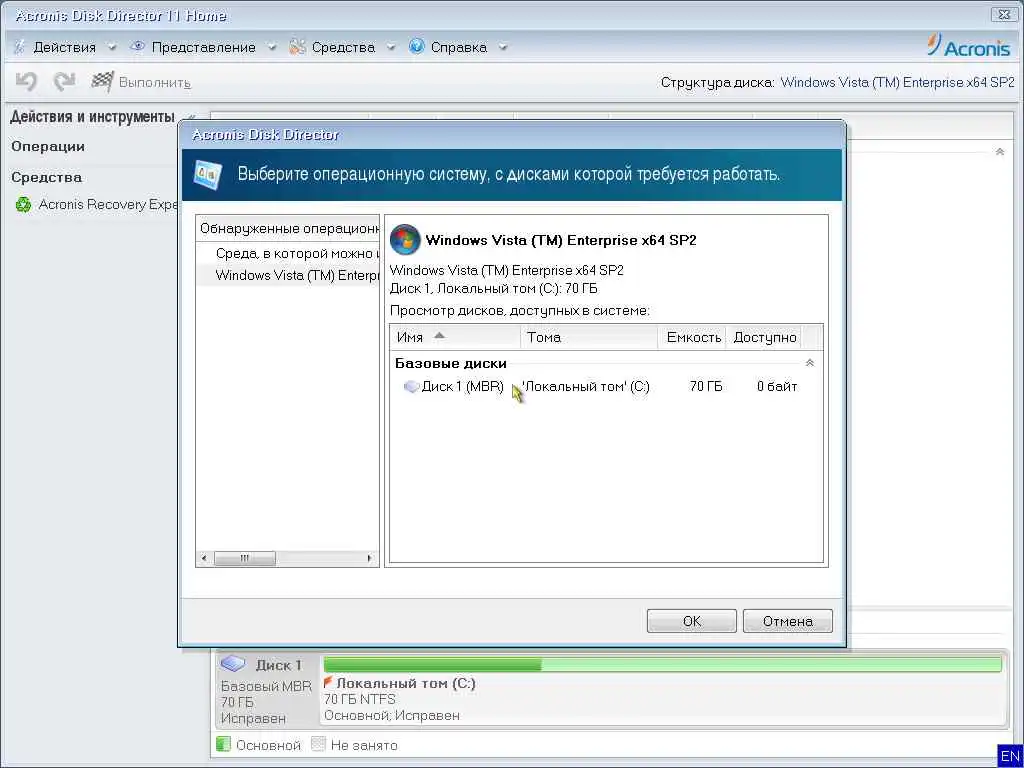Collapse the main window volume list group
The image size is (1024, 768).
tap(999, 152)
